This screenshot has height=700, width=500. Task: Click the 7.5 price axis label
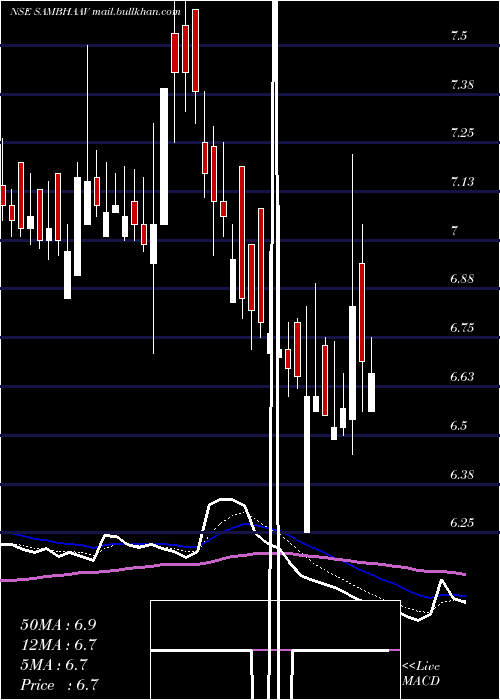click(x=459, y=36)
